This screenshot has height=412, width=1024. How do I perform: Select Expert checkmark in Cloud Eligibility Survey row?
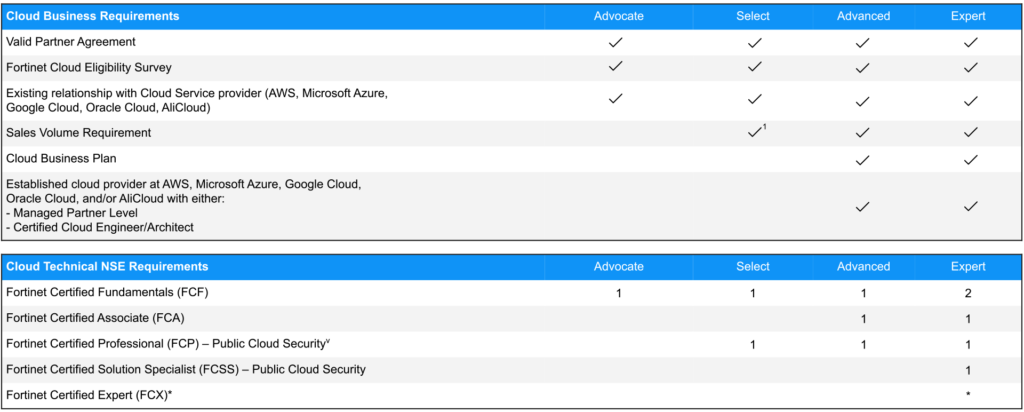[970, 67]
